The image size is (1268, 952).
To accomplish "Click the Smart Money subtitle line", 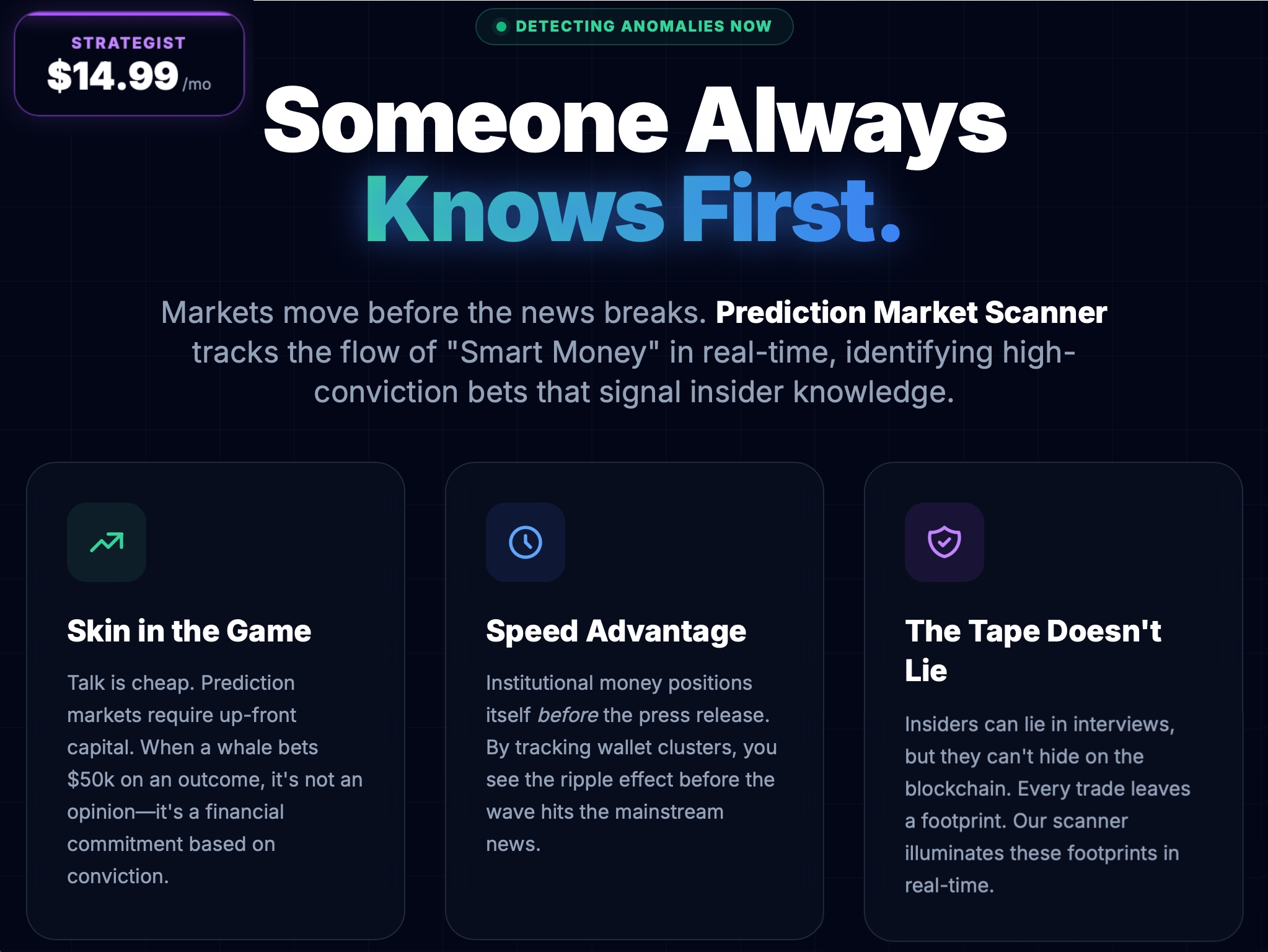I will pos(633,352).
